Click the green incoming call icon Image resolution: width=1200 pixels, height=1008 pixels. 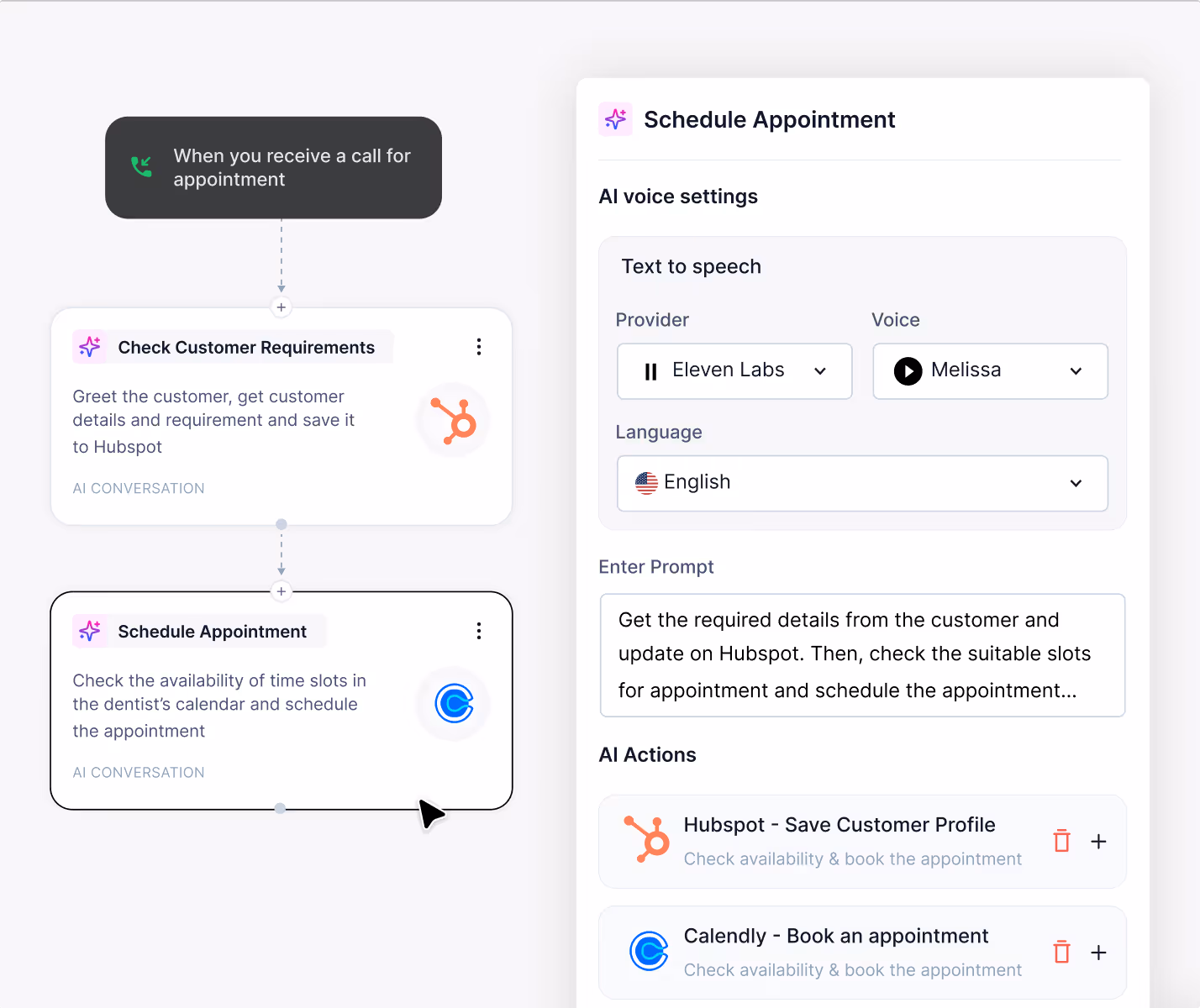click(x=142, y=166)
